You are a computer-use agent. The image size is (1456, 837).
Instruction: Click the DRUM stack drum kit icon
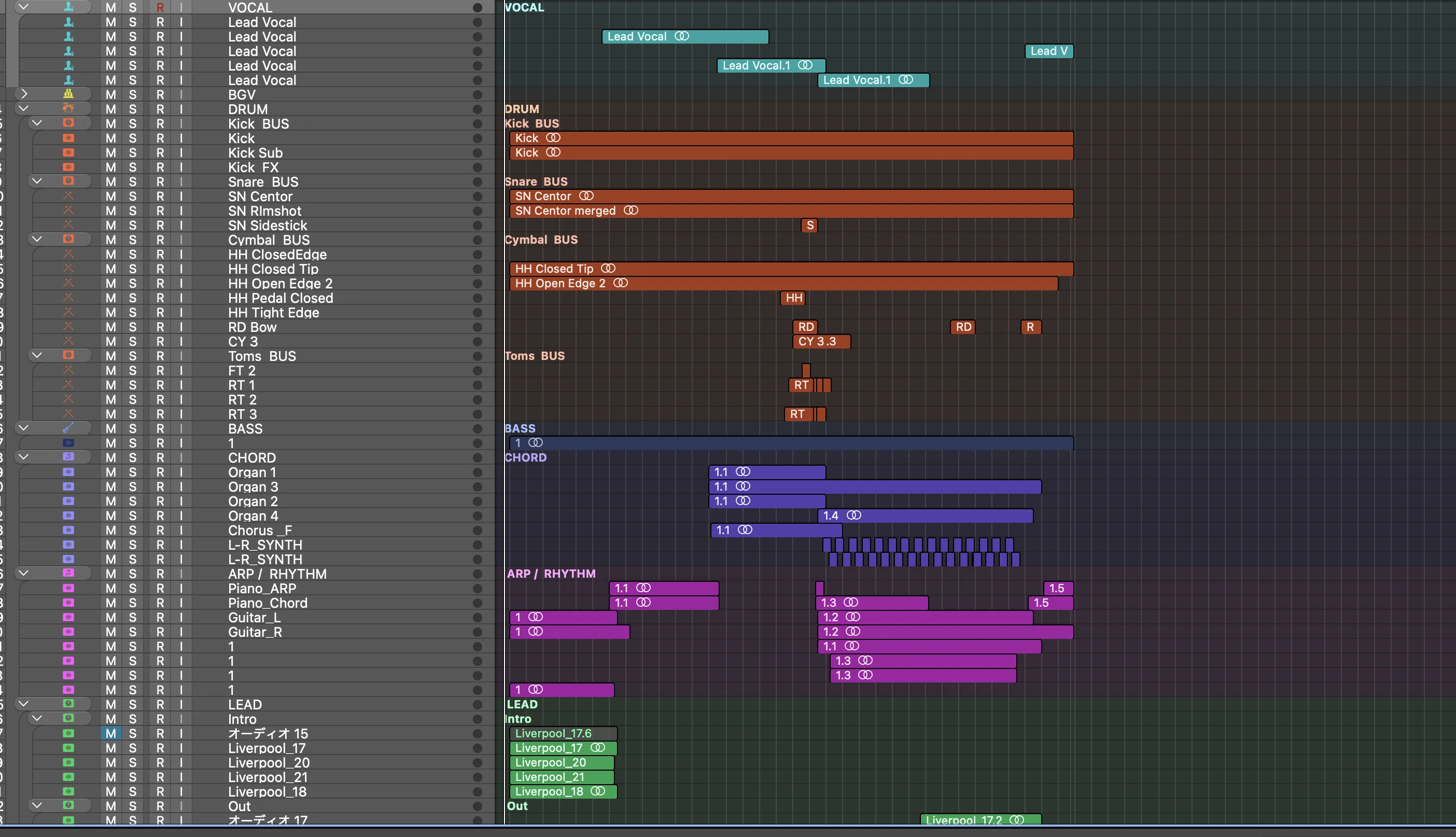pos(68,108)
